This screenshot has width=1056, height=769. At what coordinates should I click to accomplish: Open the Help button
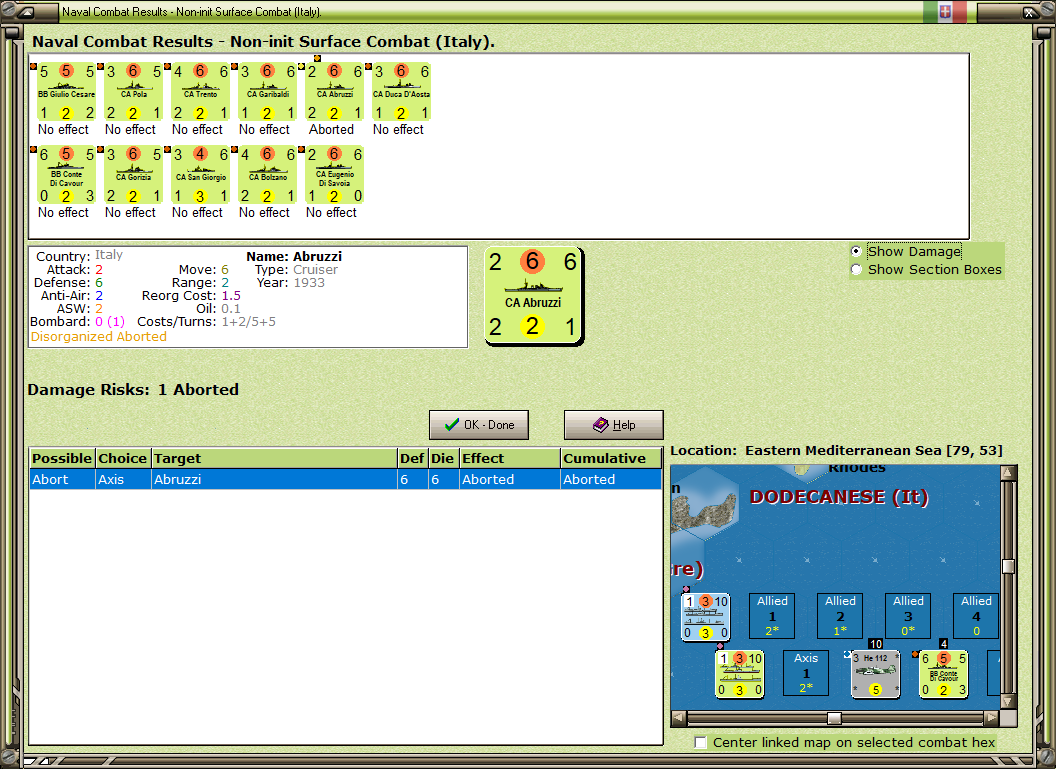pos(614,425)
